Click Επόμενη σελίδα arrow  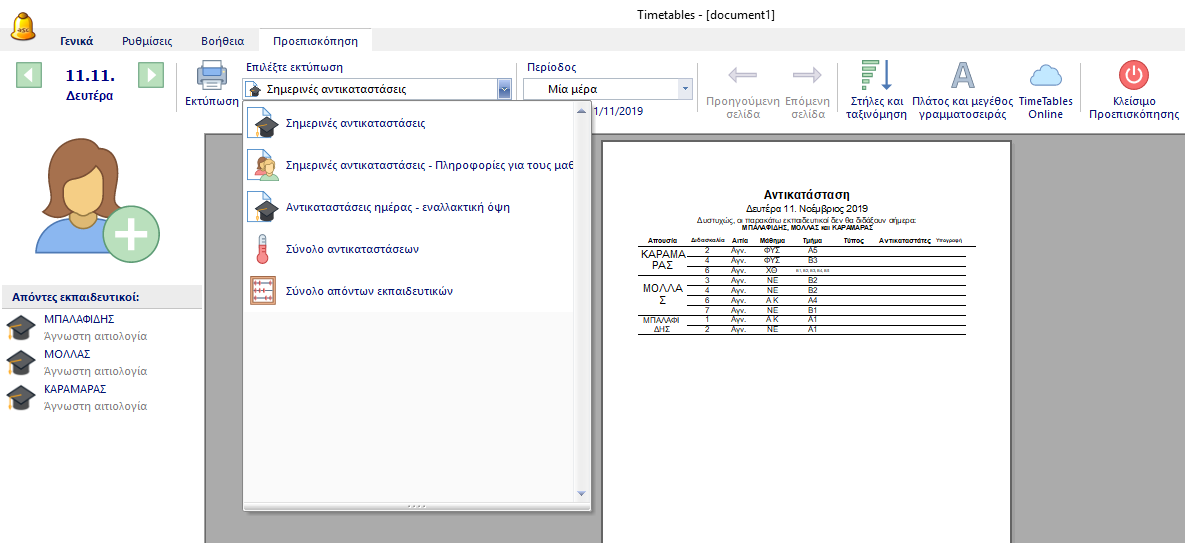pyautogui.click(x=807, y=75)
